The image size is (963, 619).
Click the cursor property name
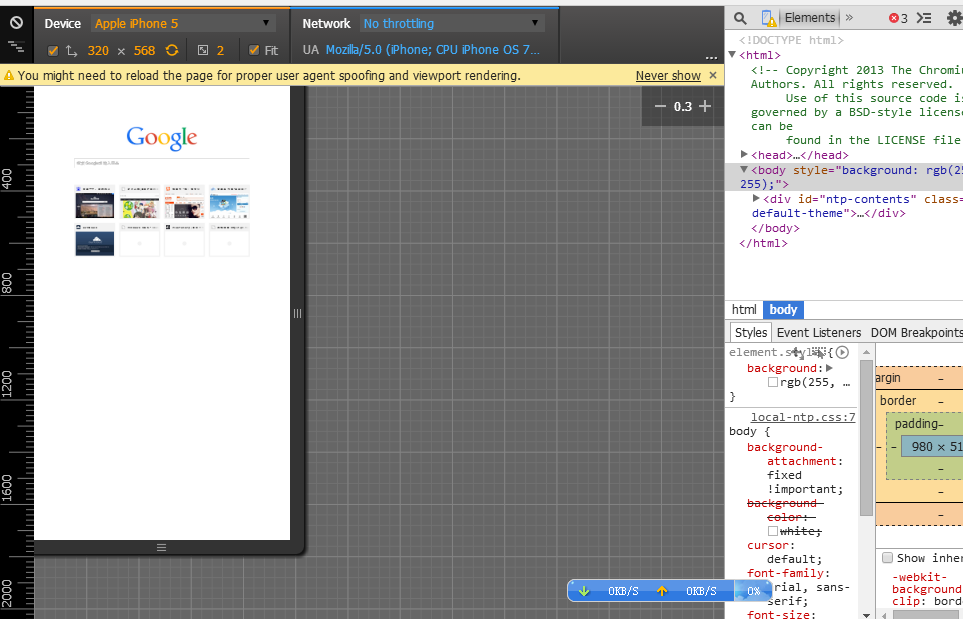(x=769, y=545)
